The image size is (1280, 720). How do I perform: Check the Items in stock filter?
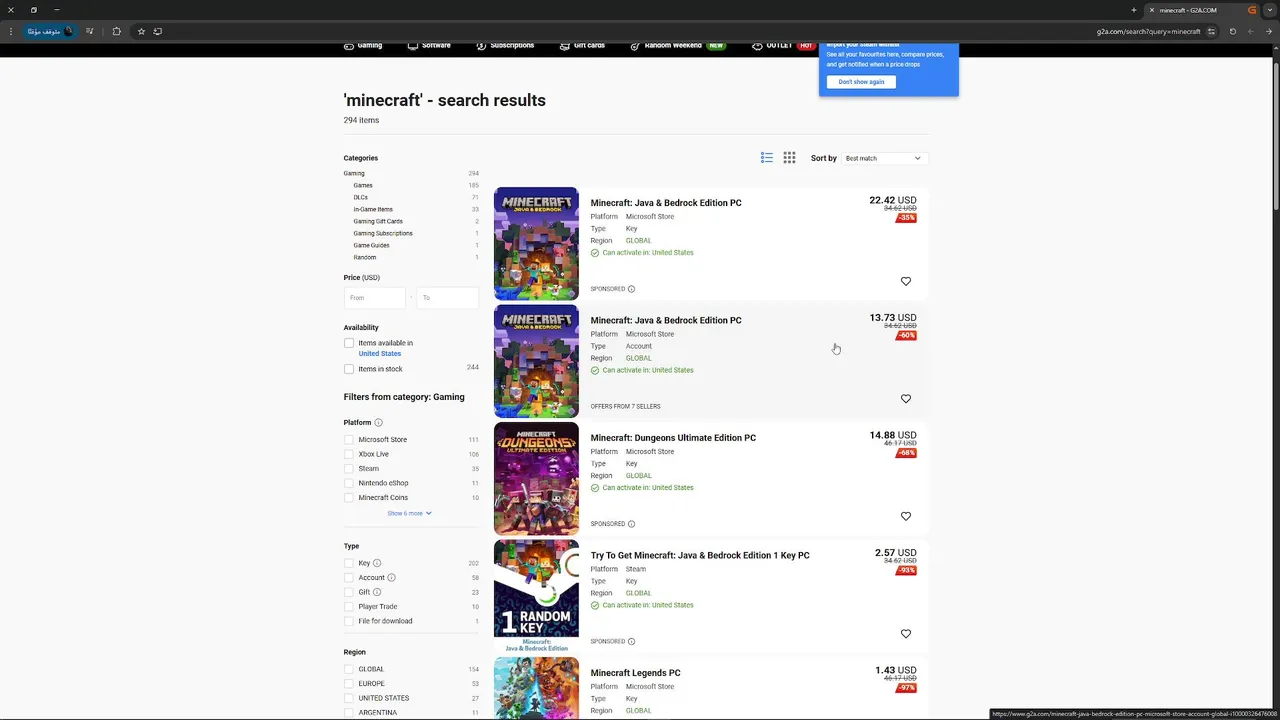[349, 369]
